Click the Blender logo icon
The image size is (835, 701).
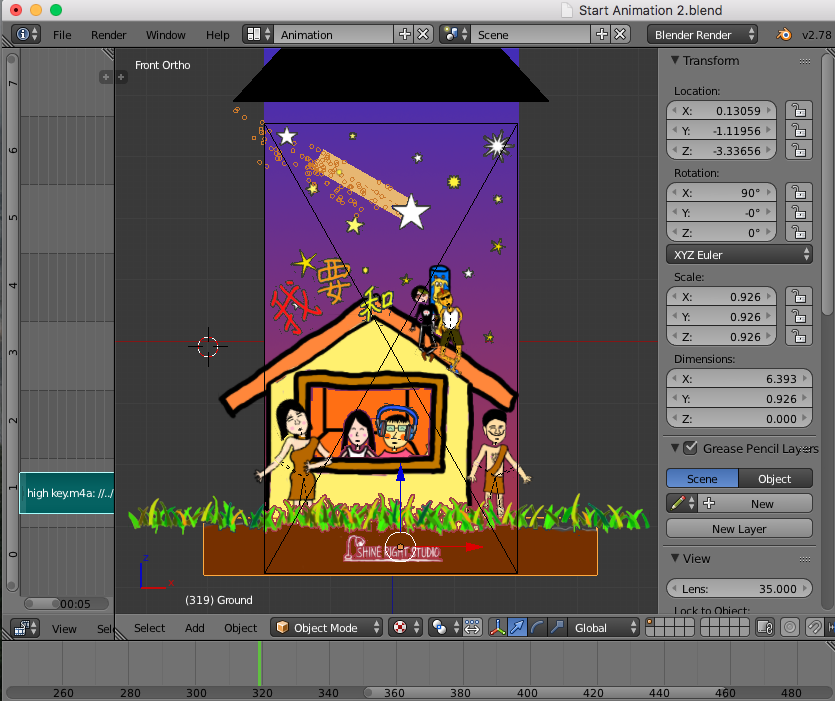click(x=783, y=35)
